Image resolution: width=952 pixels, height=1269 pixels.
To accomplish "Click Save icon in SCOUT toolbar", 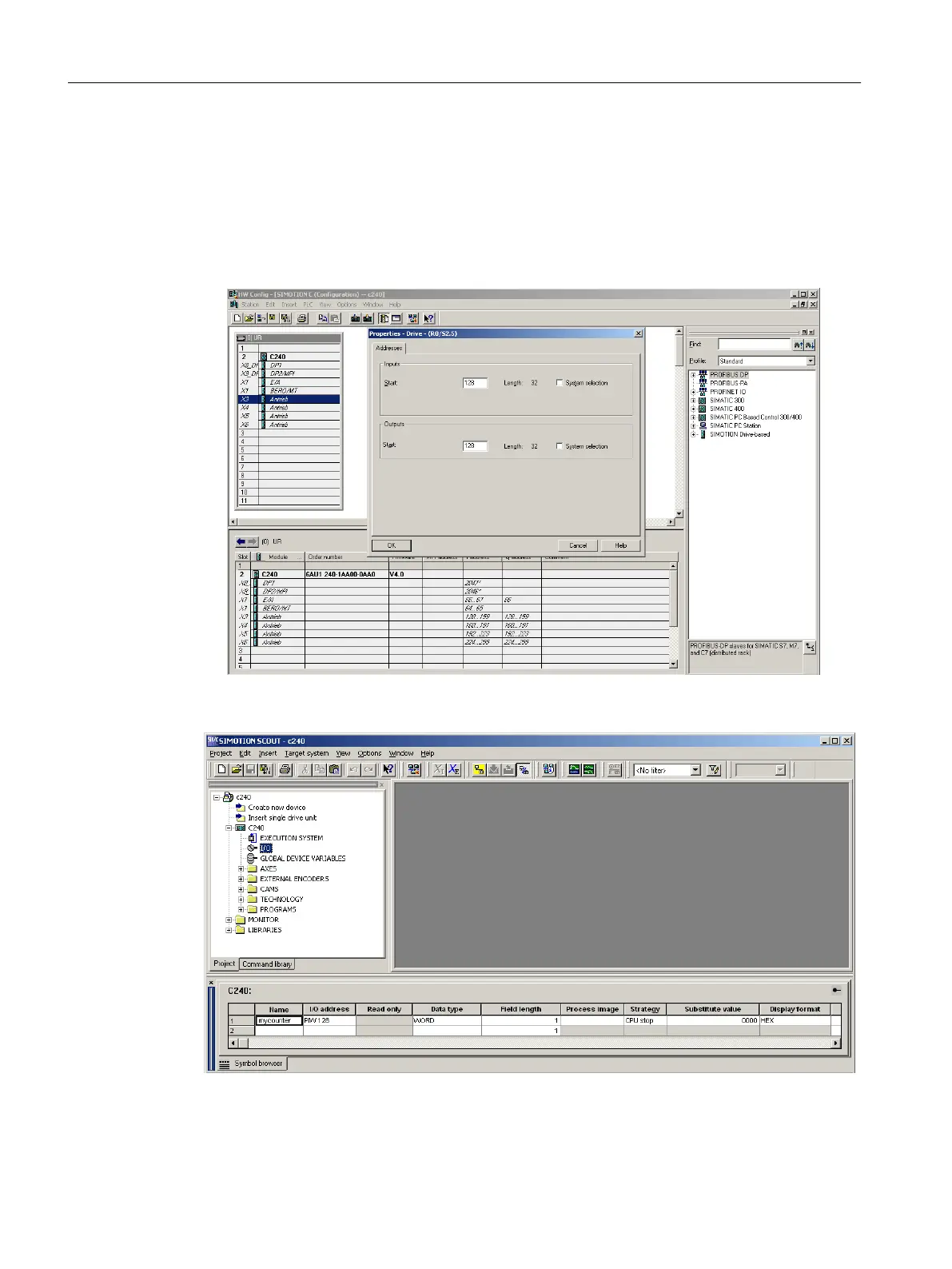I will (x=249, y=769).
